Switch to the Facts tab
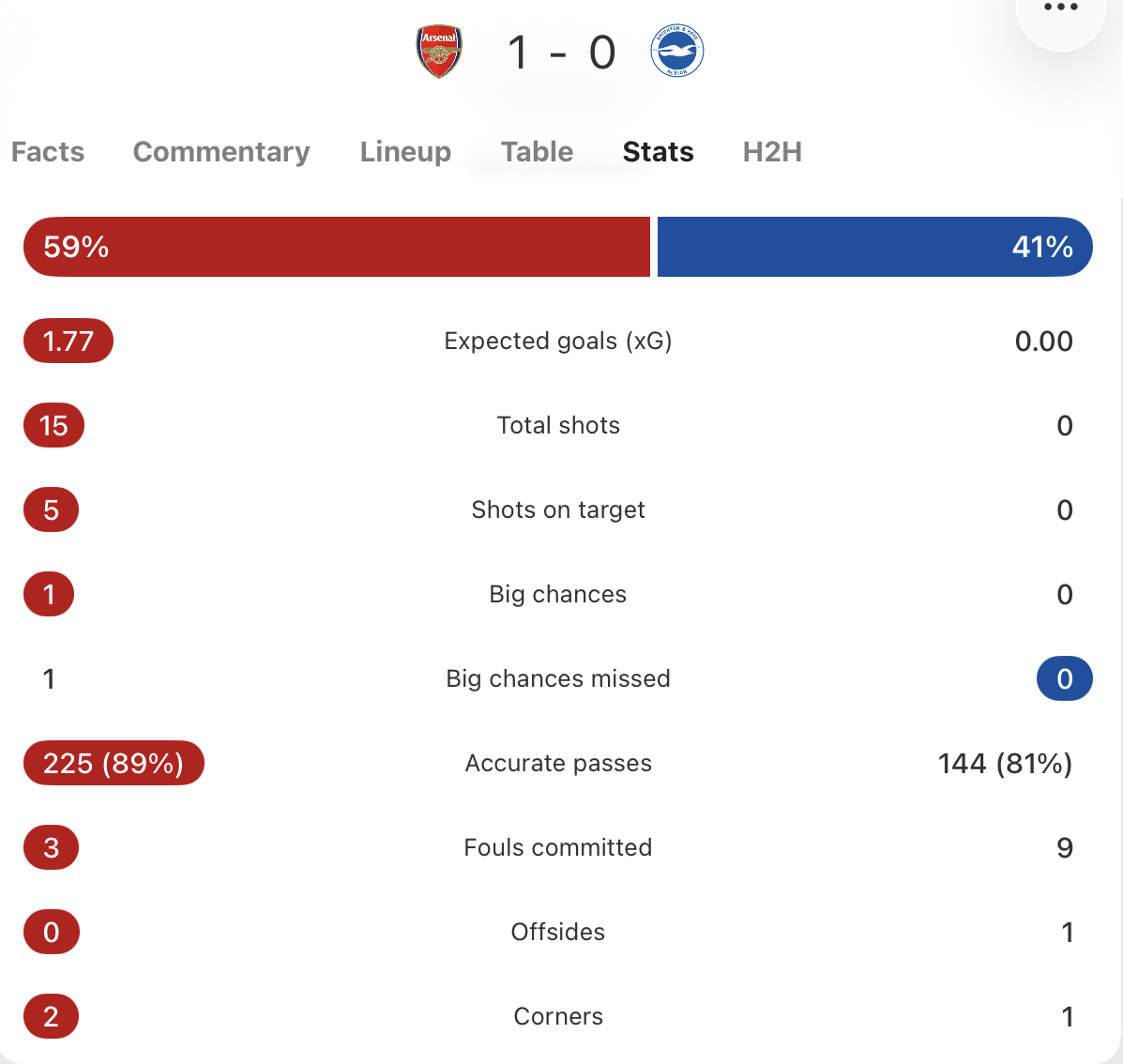 point(48,152)
